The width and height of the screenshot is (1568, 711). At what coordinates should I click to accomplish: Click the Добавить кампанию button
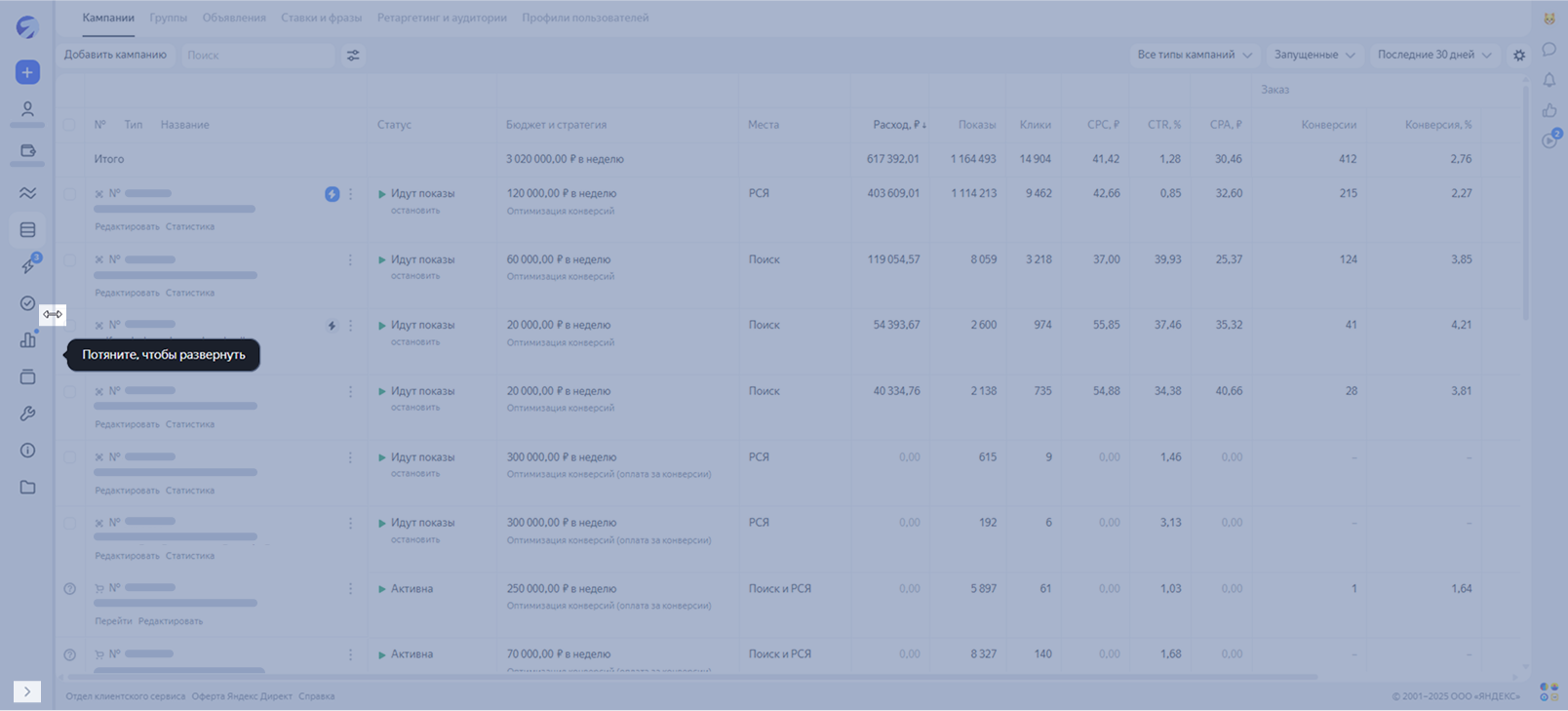pos(115,55)
